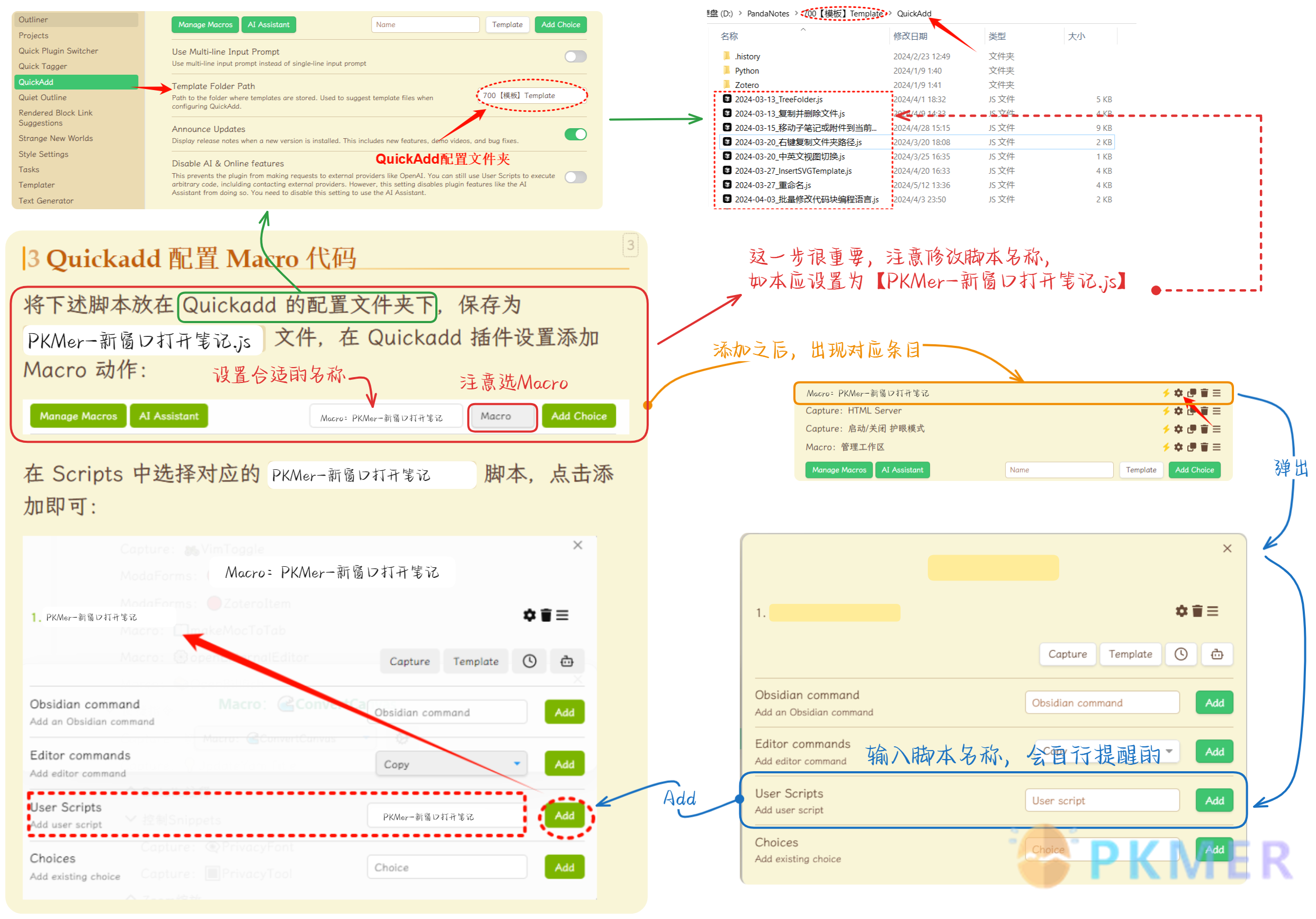The height and width of the screenshot is (919, 1316).
Task: Click clock wait icon in PKMer macro dialog
Action: pos(530,661)
